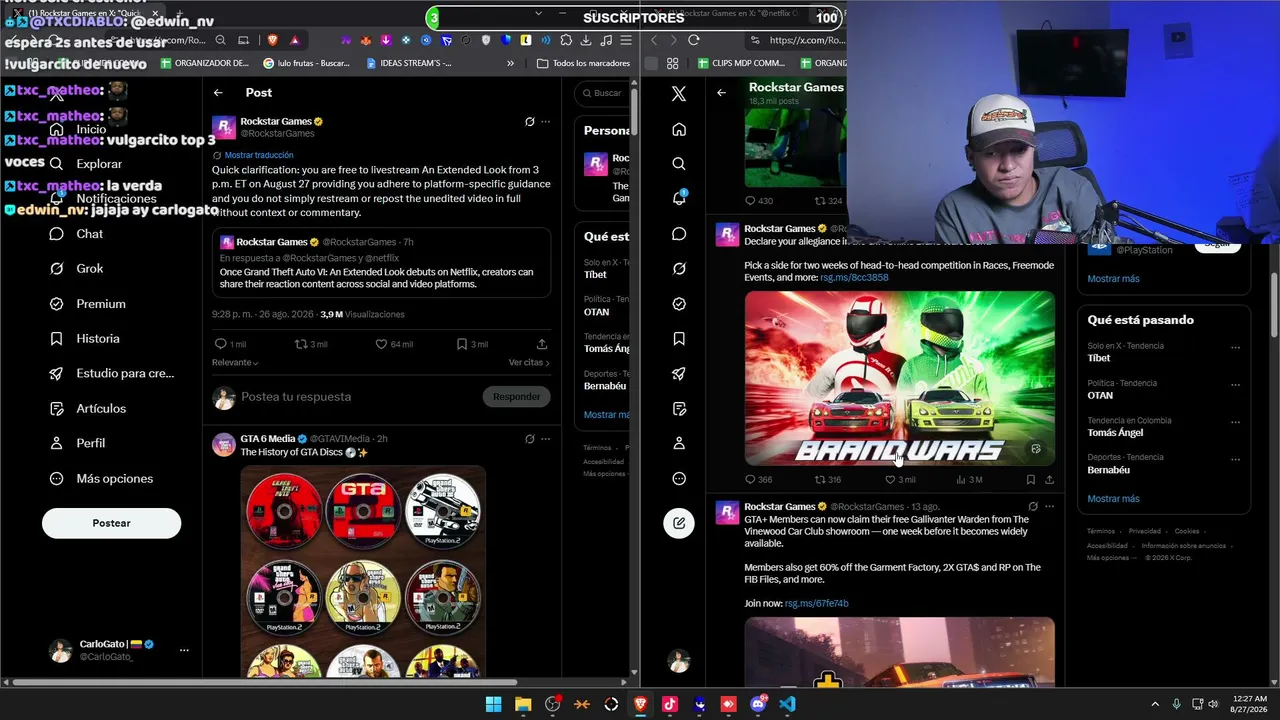Viewport: 1280px width, 720px height.
Task: Open Premium in the left sidebar menu
Action: pos(88,304)
